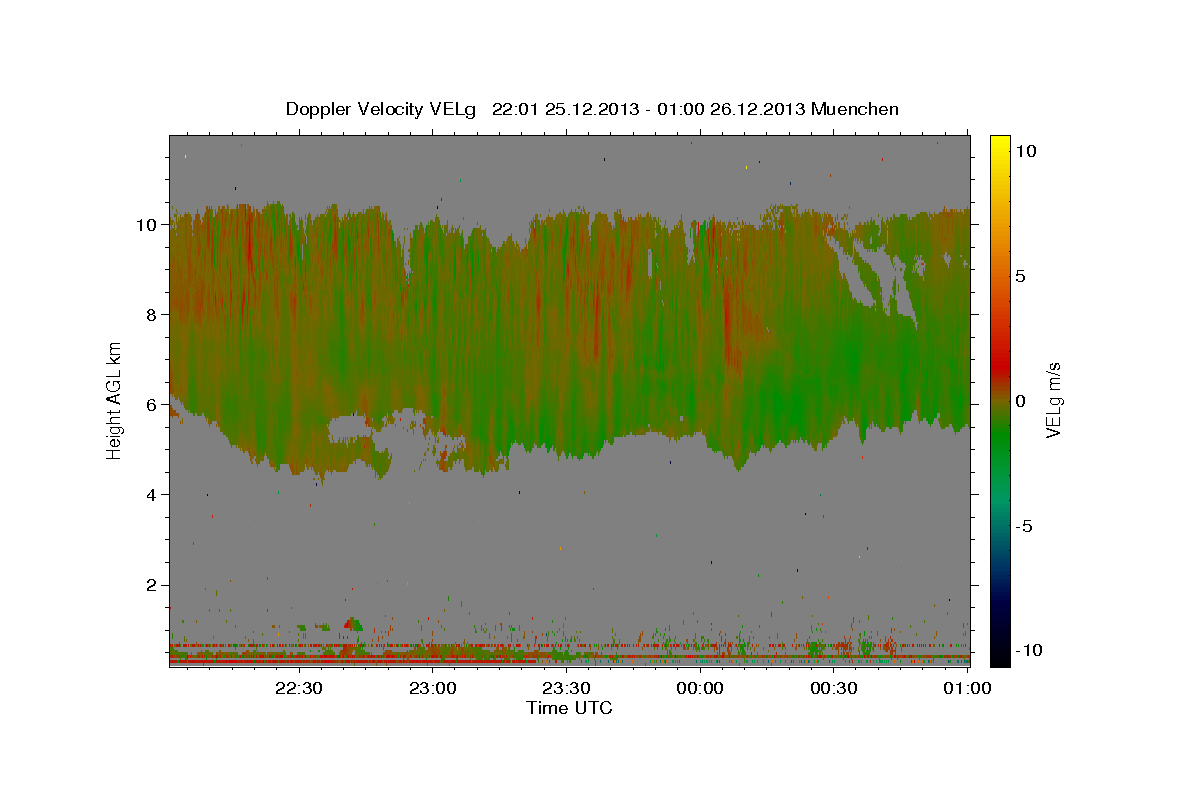Click the height axis label '4'
The width and height of the screenshot is (1200, 800).
click(152, 495)
